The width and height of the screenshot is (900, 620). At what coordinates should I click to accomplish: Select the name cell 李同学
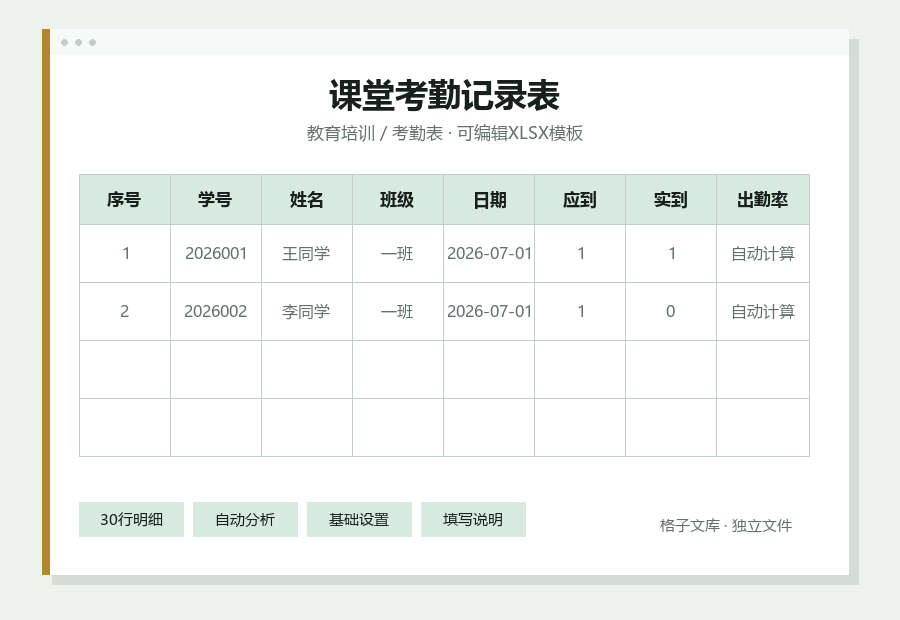[307, 312]
